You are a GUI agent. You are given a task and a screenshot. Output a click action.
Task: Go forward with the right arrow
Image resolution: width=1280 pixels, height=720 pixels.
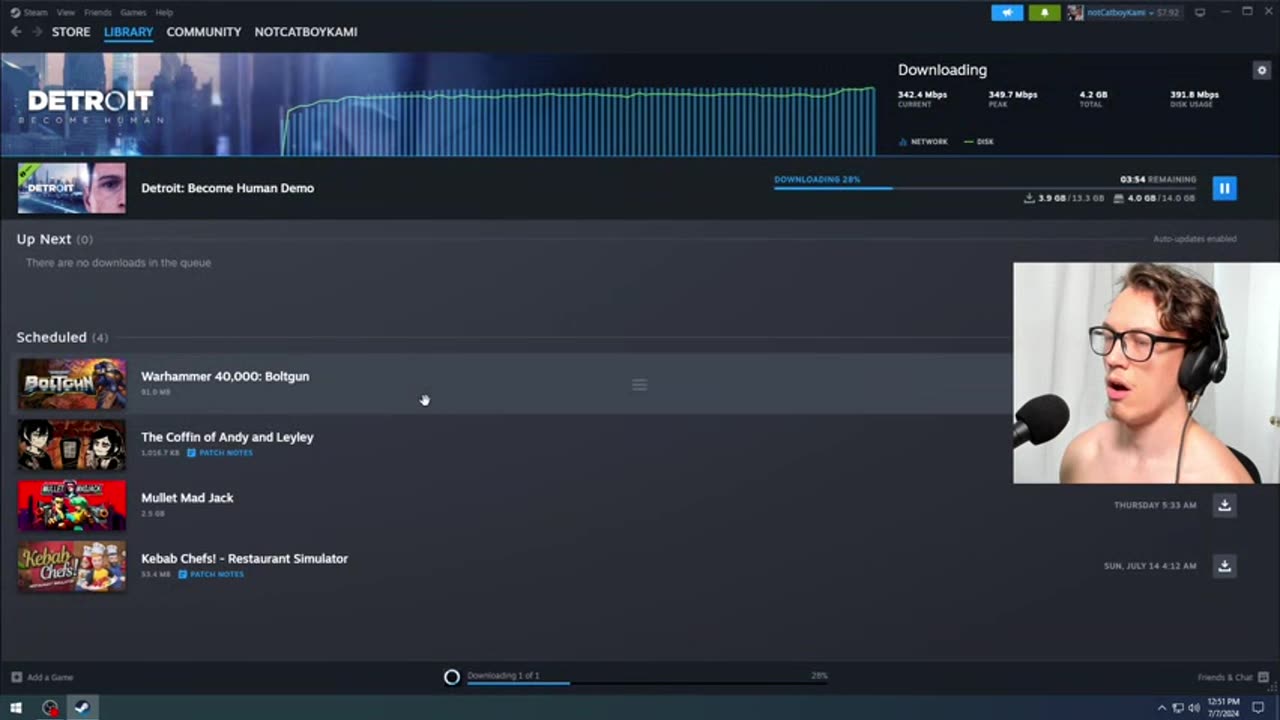pos(37,32)
